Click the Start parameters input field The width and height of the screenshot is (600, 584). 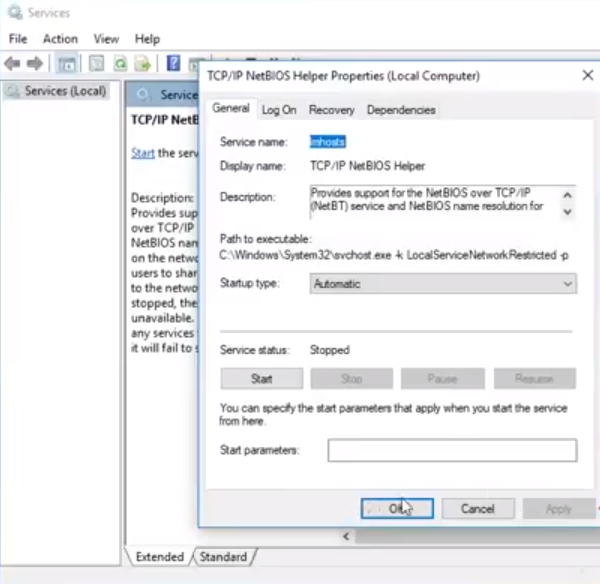pyautogui.click(x=452, y=450)
